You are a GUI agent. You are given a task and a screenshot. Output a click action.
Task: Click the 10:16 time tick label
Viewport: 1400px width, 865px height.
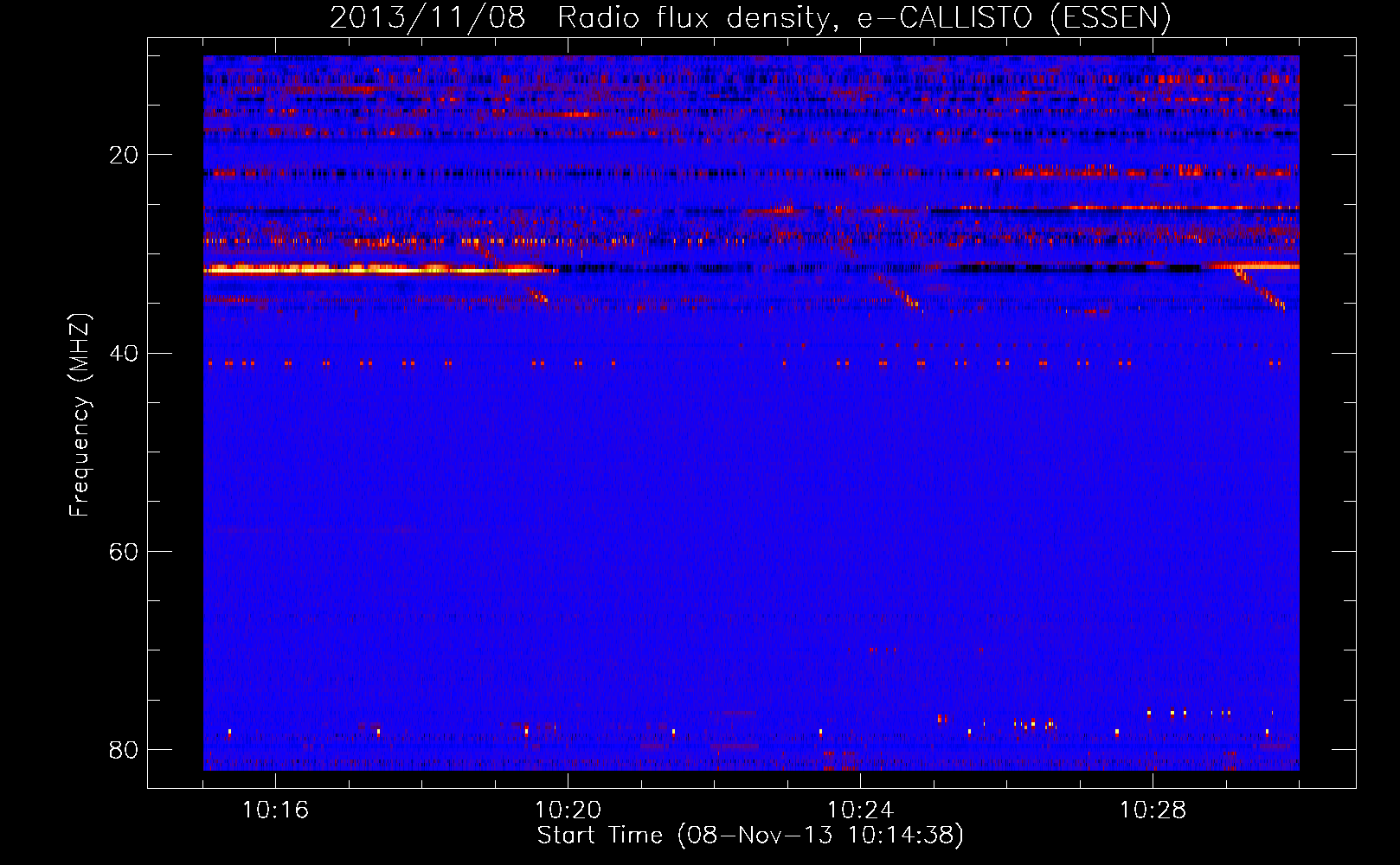[x=275, y=811]
